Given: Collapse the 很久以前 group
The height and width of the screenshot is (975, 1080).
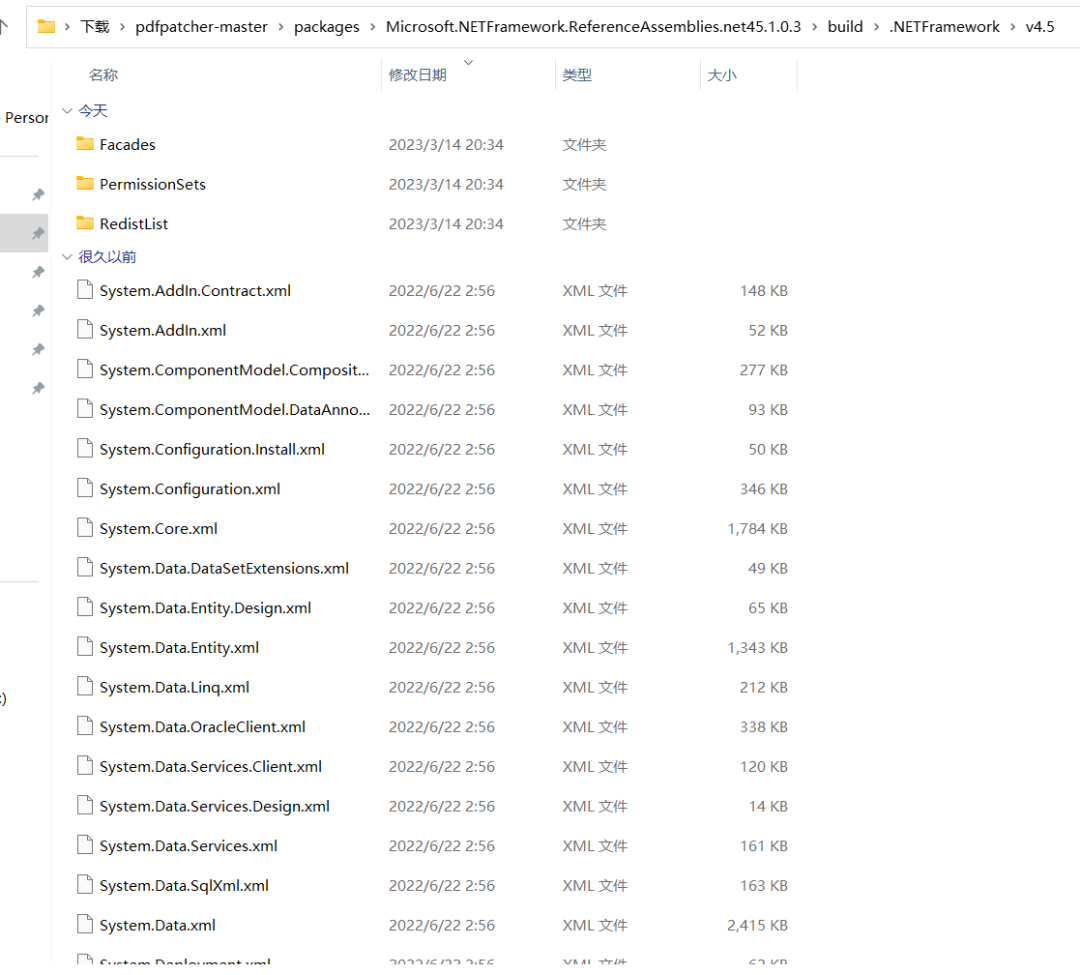Looking at the screenshot, I should [67, 257].
